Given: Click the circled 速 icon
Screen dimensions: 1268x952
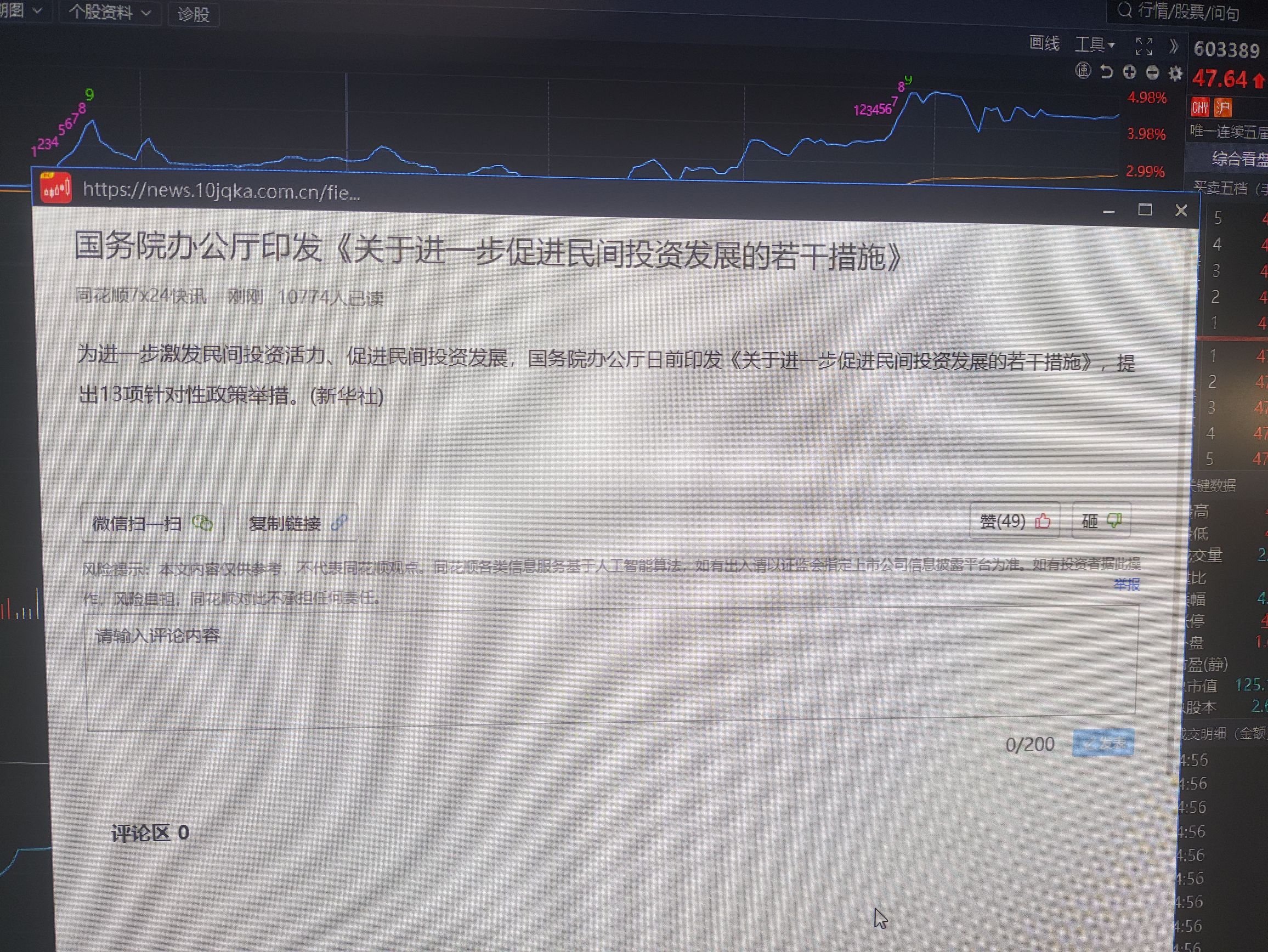Looking at the screenshot, I should [x=1083, y=71].
